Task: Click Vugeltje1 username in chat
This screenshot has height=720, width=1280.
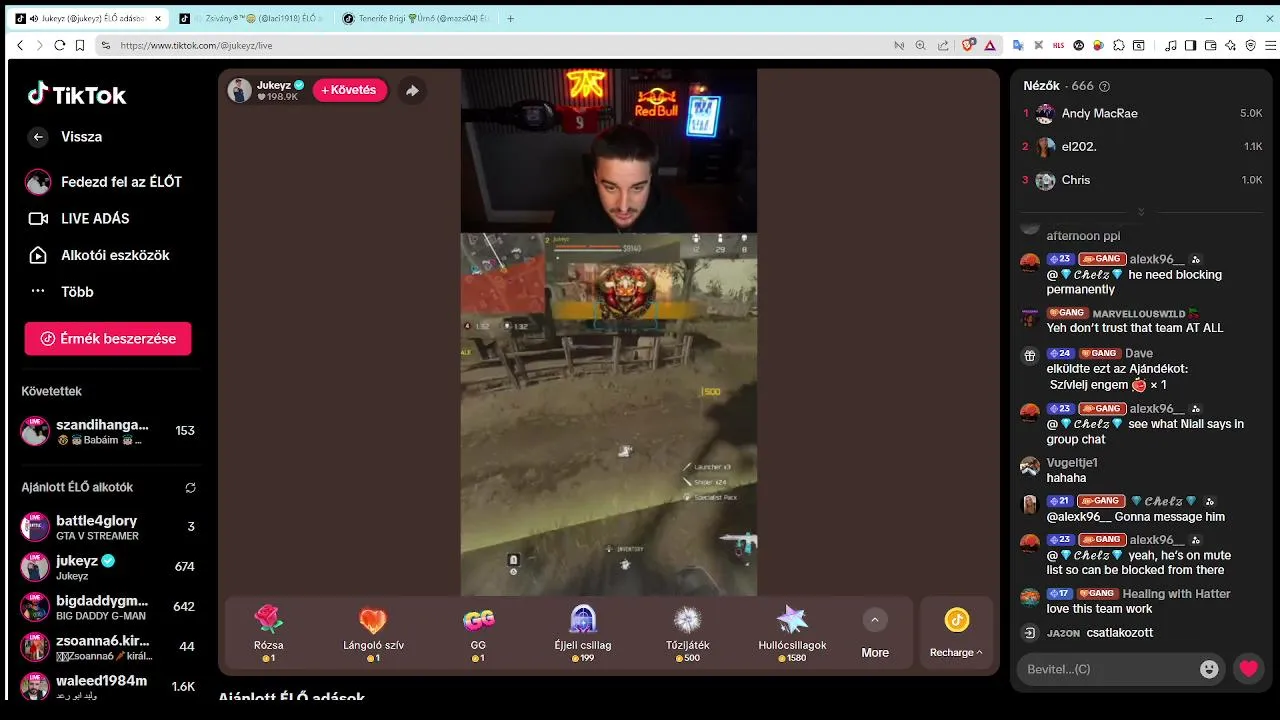Action: click(x=1072, y=463)
